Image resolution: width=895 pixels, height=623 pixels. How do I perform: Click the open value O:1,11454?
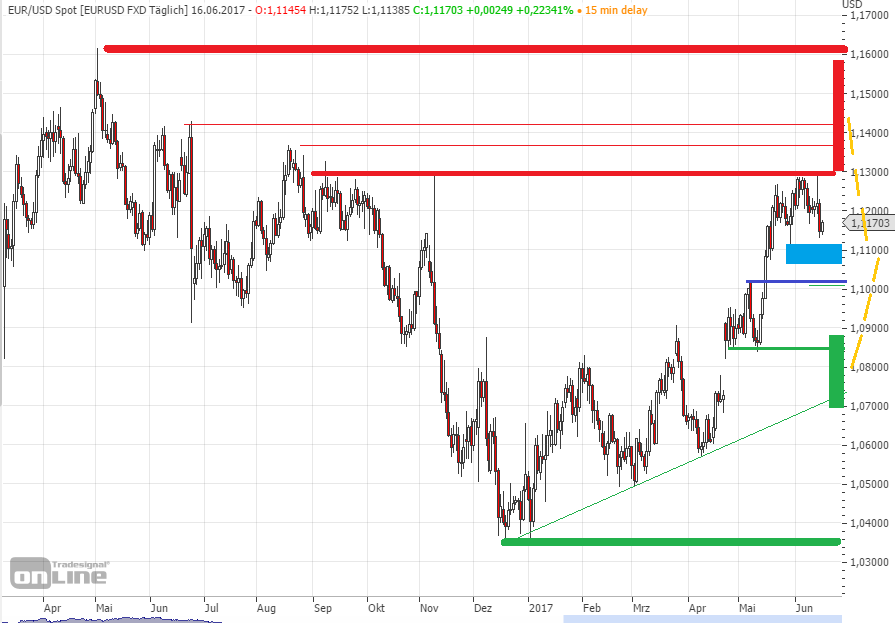pyautogui.click(x=280, y=10)
